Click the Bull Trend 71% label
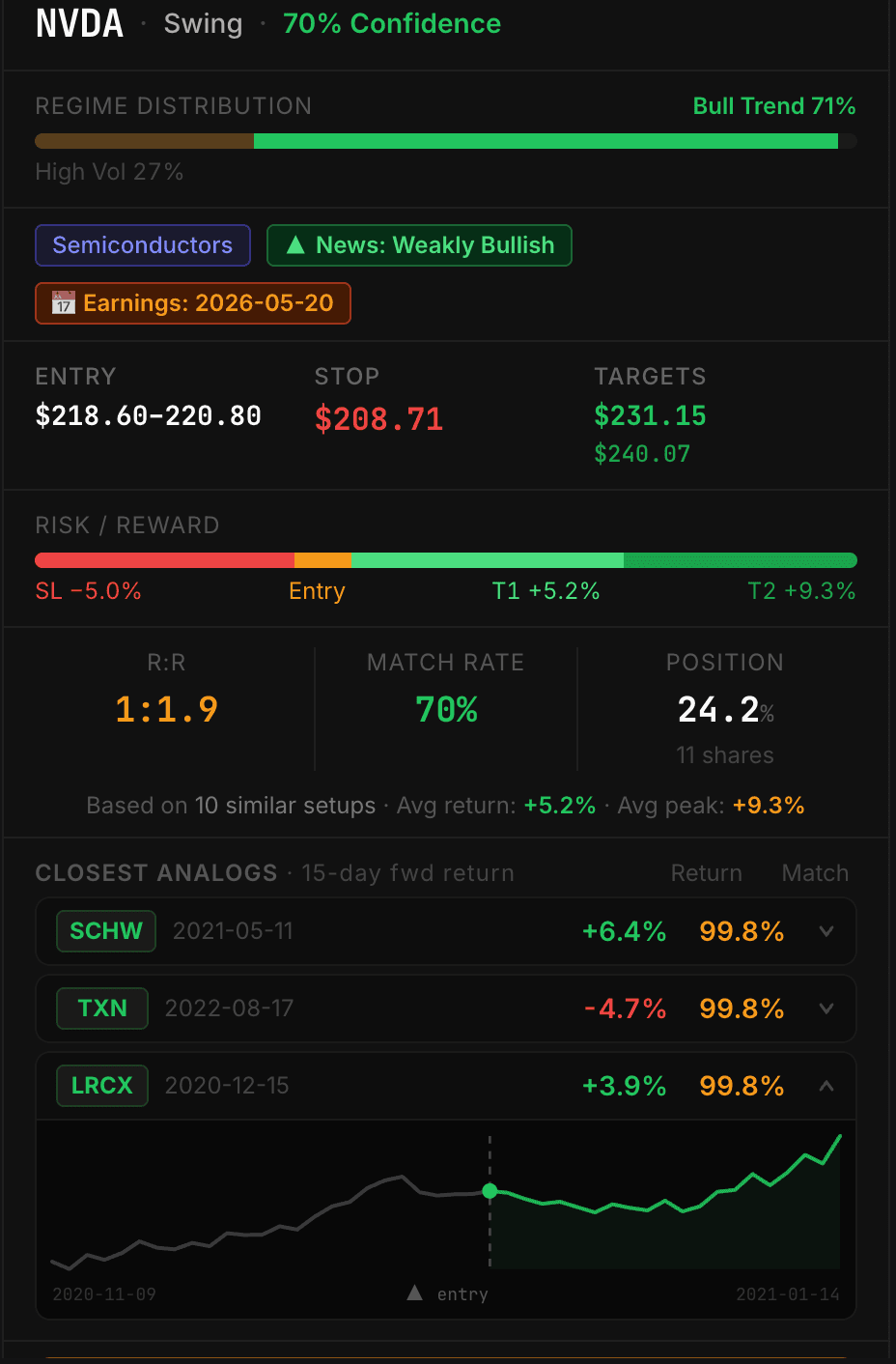Screen dimensions: 896x1364 tap(774, 106)
